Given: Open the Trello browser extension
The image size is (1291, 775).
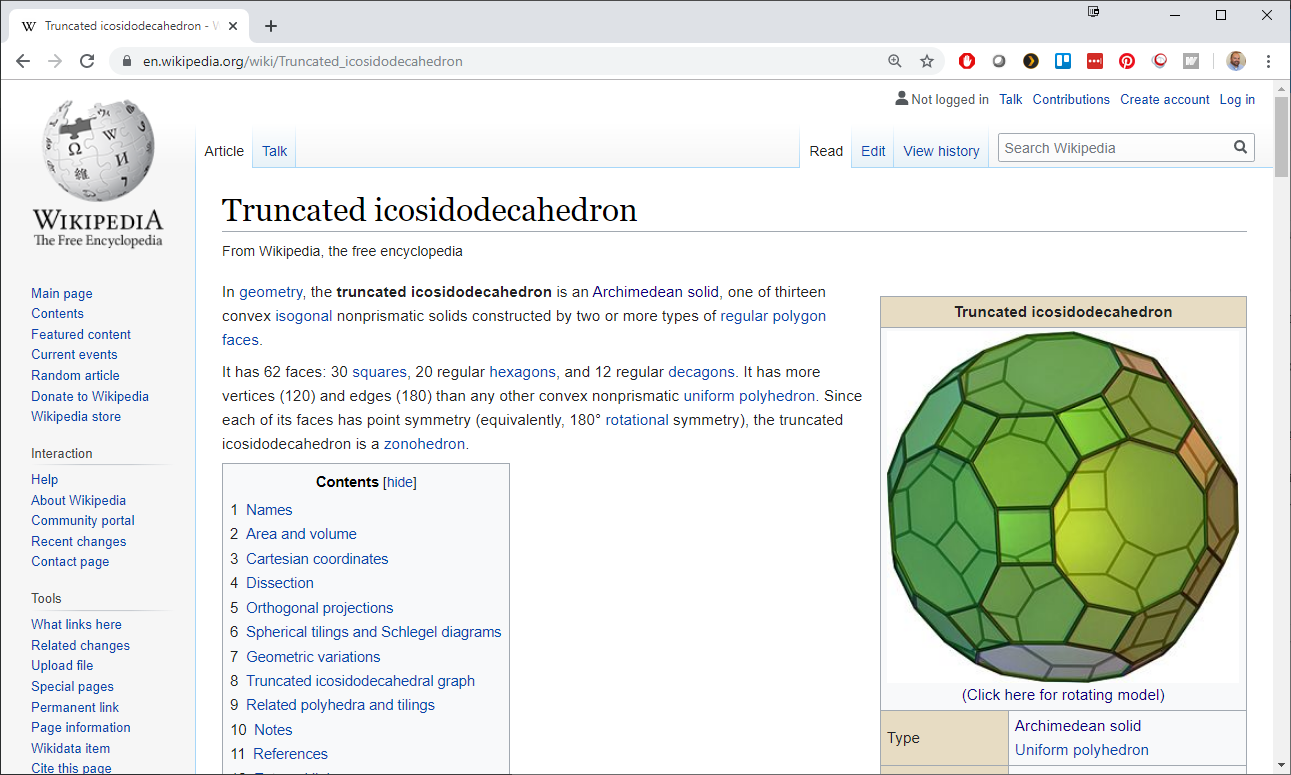Looking at the screenshot, I should point(1063,61).
